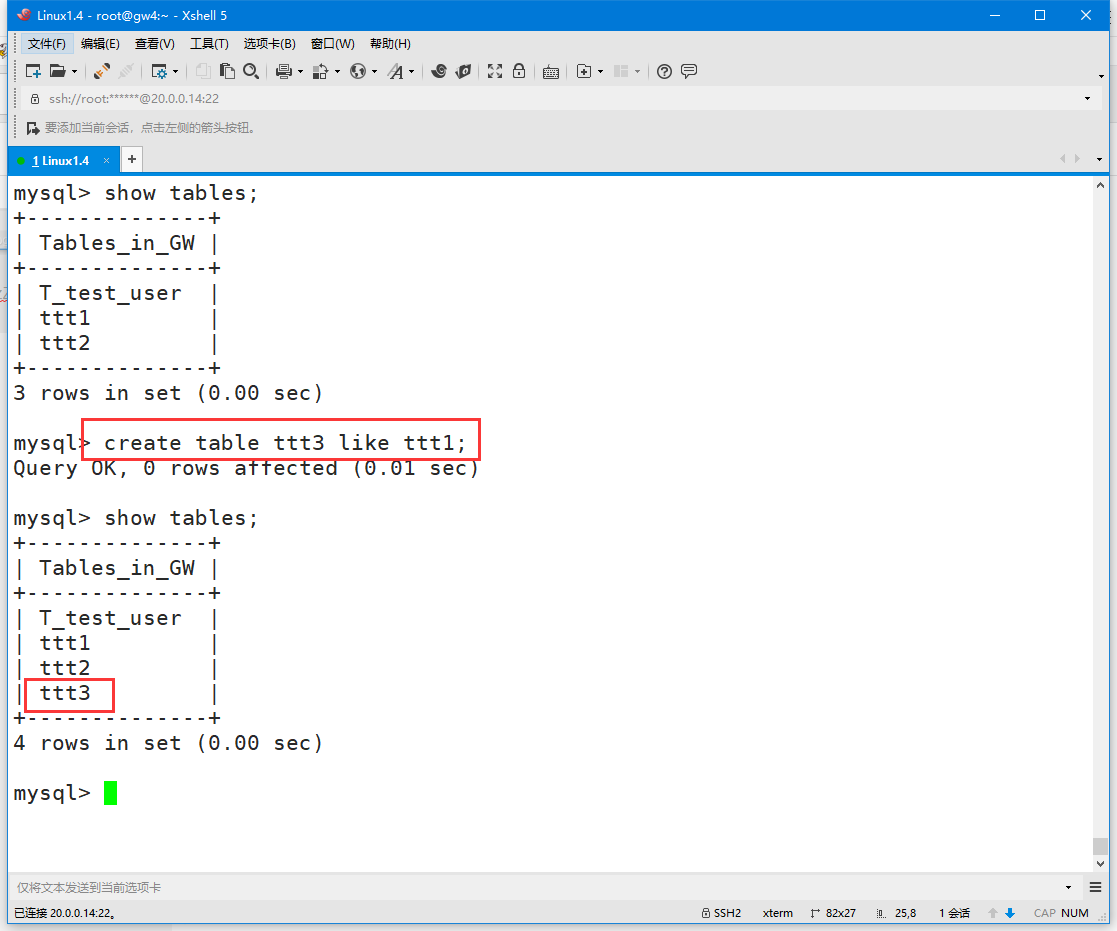Click the terminal scrollbar down arrow

[x=1100, y=863]
